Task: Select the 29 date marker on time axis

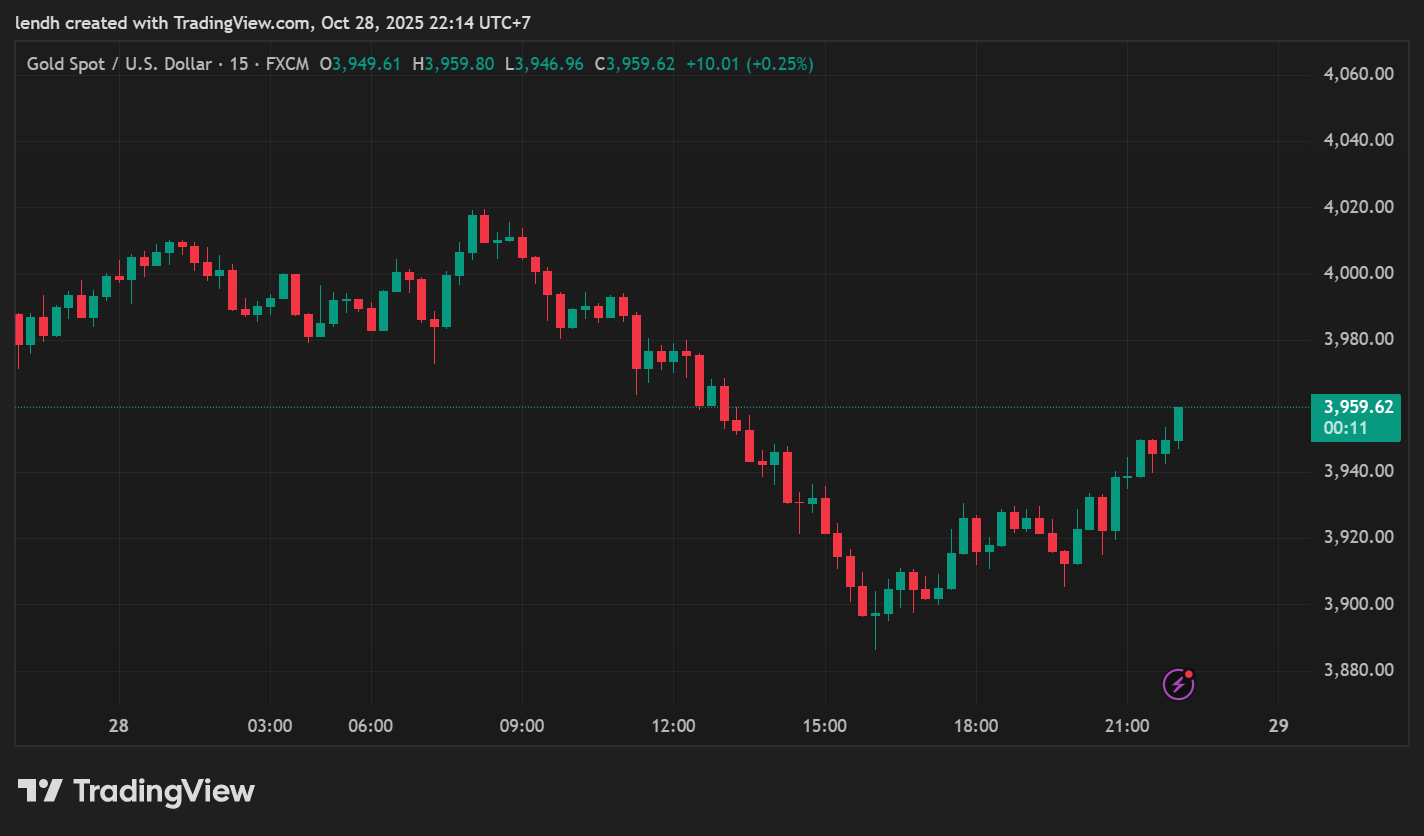Action: tap(1278, 726)
